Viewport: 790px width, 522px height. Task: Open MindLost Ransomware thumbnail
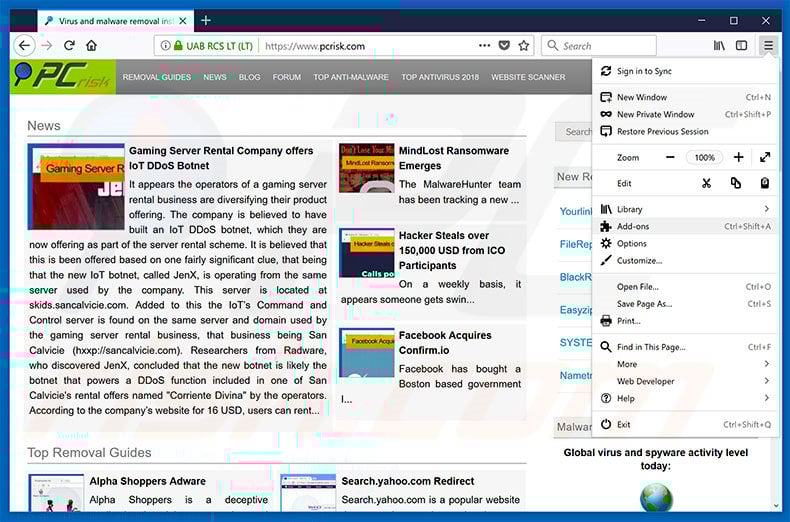[366, 168]
